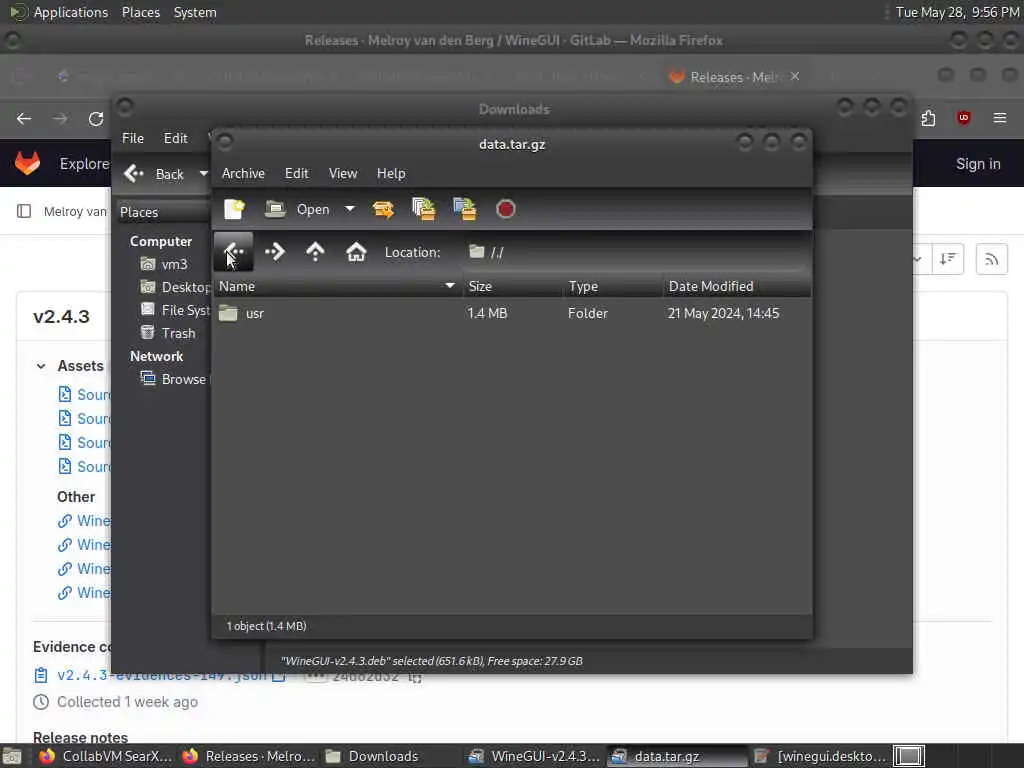This screenshot has width=1024, height=768.
Task: Open Edit menu in Downloads window
Action: tap(175, 138)
